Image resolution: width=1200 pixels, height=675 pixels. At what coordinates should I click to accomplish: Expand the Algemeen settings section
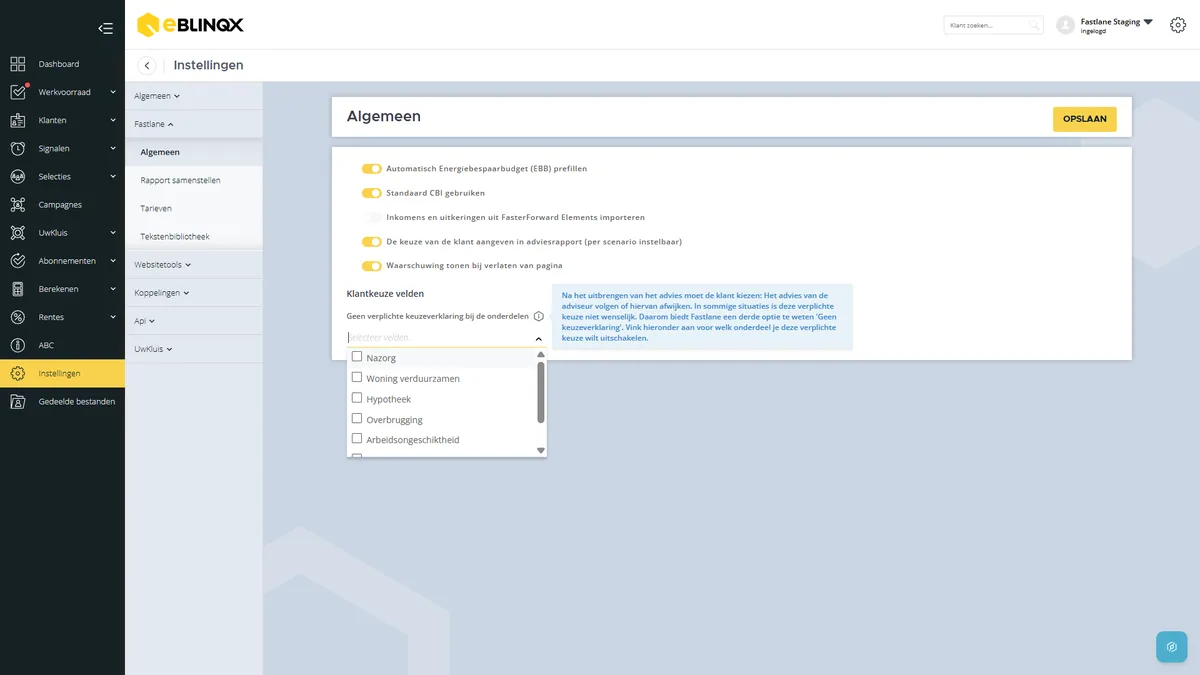[157, 96]
